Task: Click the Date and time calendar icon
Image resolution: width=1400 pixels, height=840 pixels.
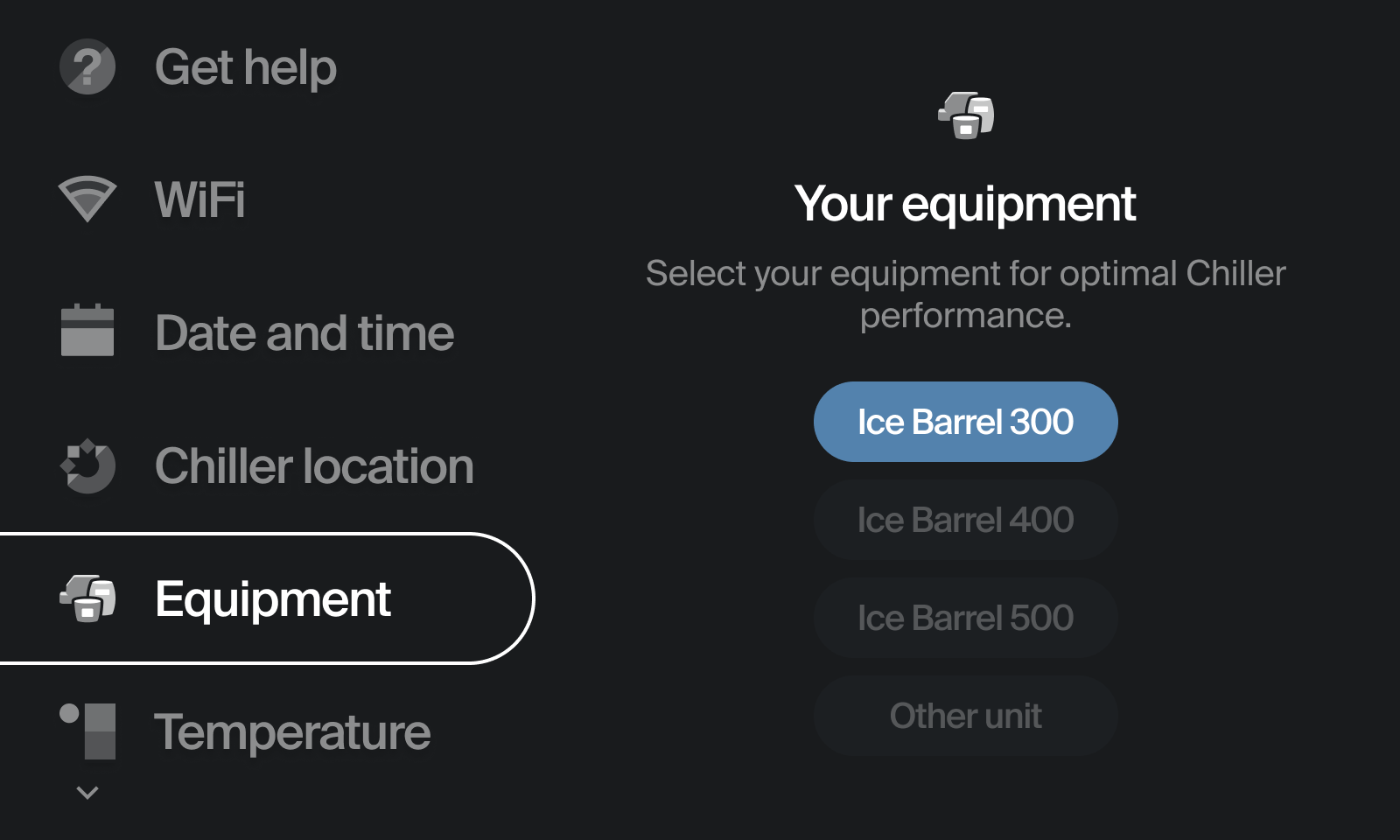Action: [87, 330]
